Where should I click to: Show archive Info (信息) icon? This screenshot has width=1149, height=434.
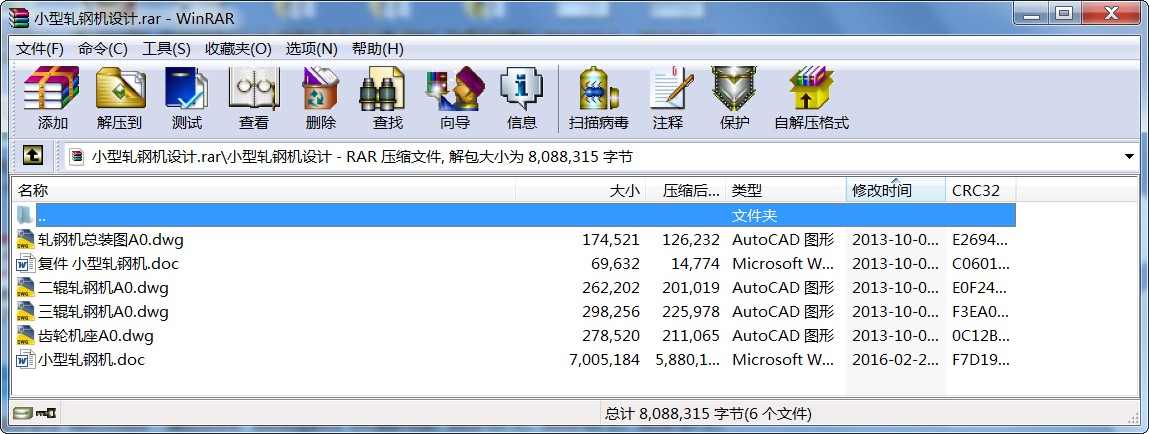coord(521,98)
